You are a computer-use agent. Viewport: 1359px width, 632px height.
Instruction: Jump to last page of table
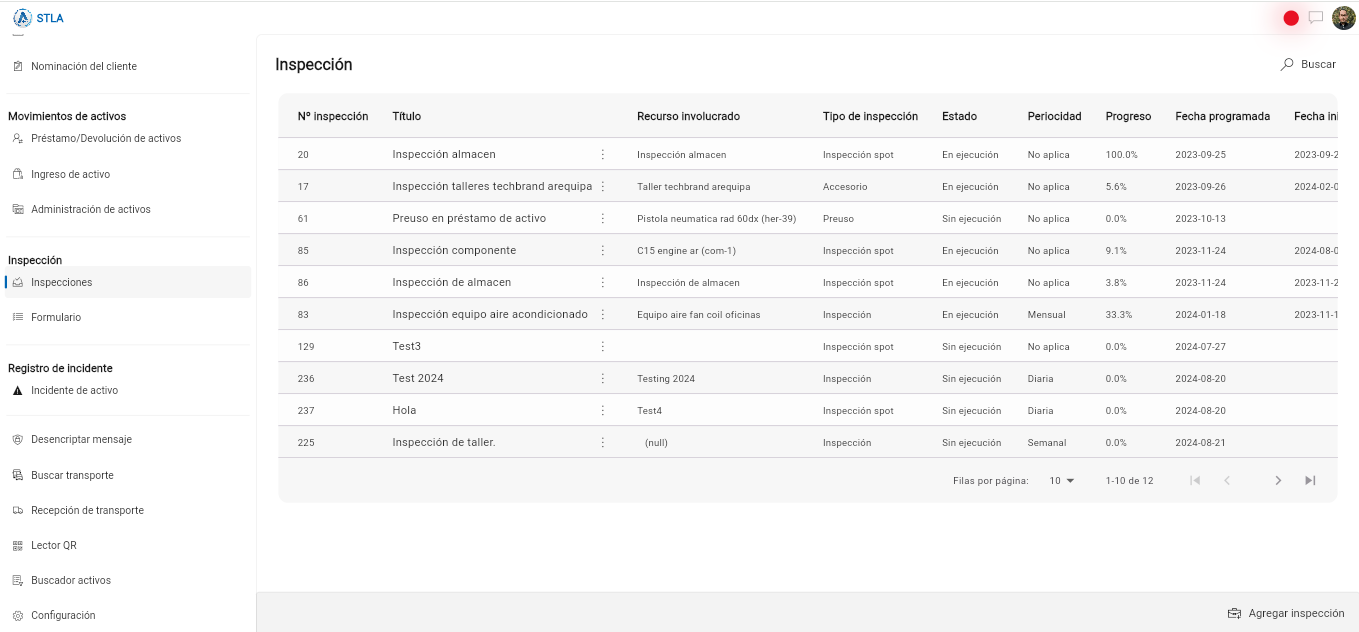(x=1310, y=481)
